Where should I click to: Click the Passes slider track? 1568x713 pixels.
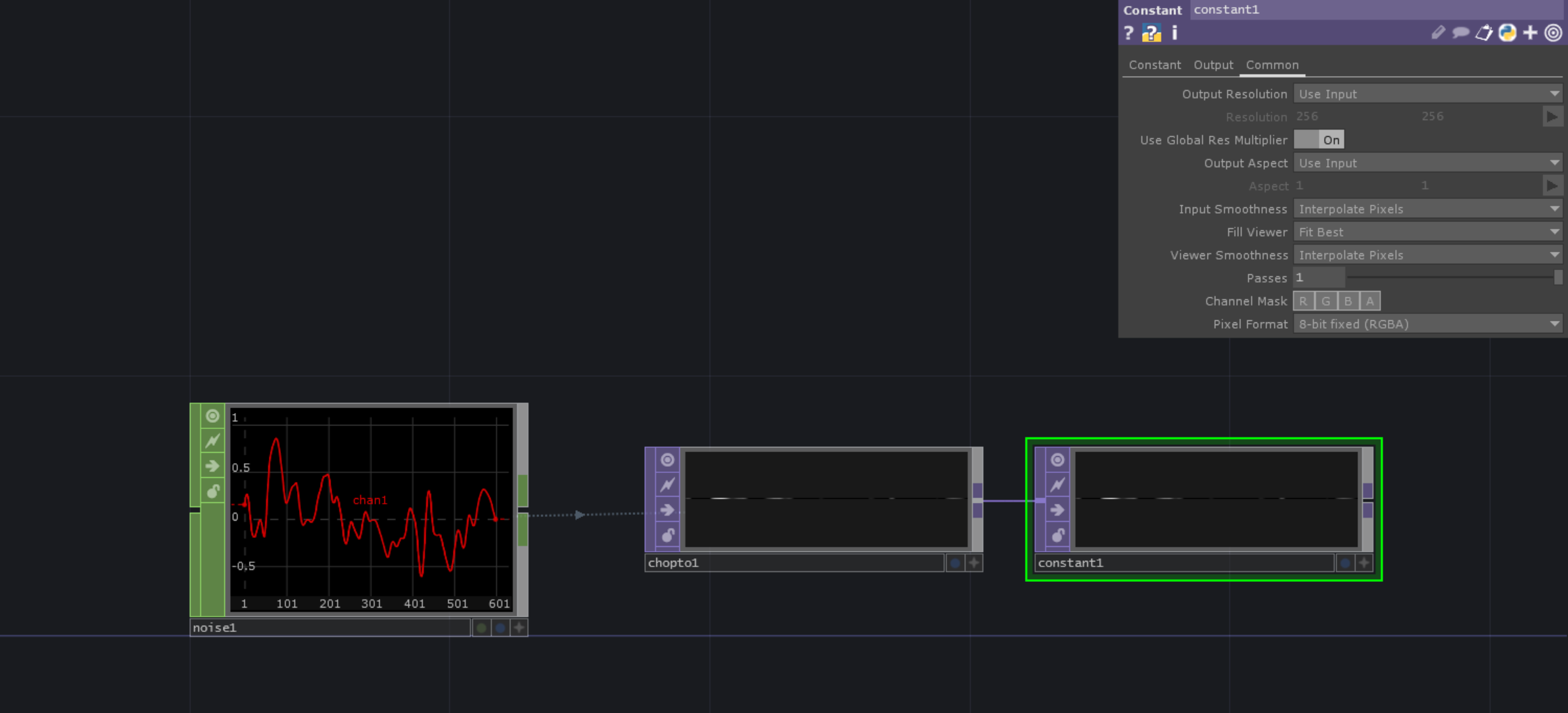pos(1450,278)
